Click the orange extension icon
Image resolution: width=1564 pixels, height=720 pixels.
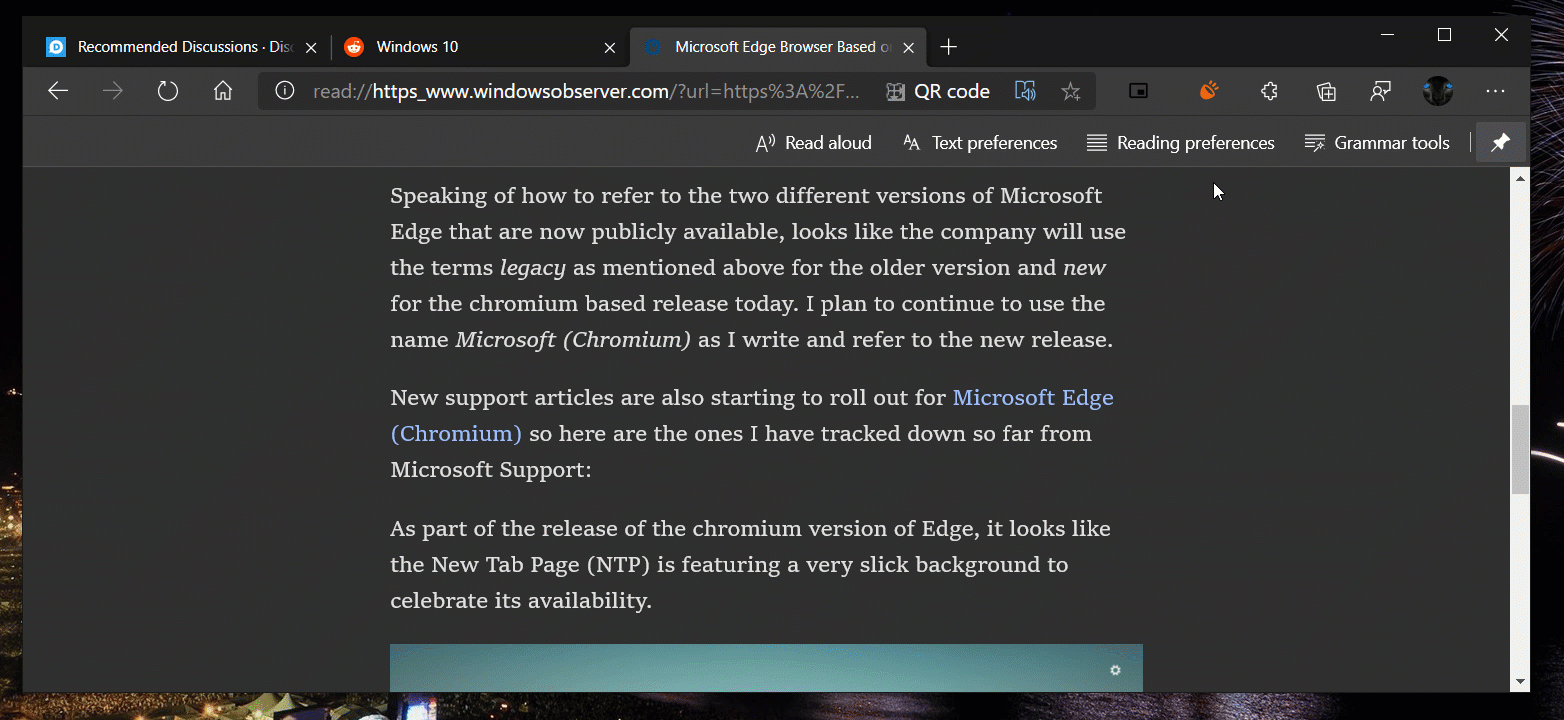pos(1208,92)
